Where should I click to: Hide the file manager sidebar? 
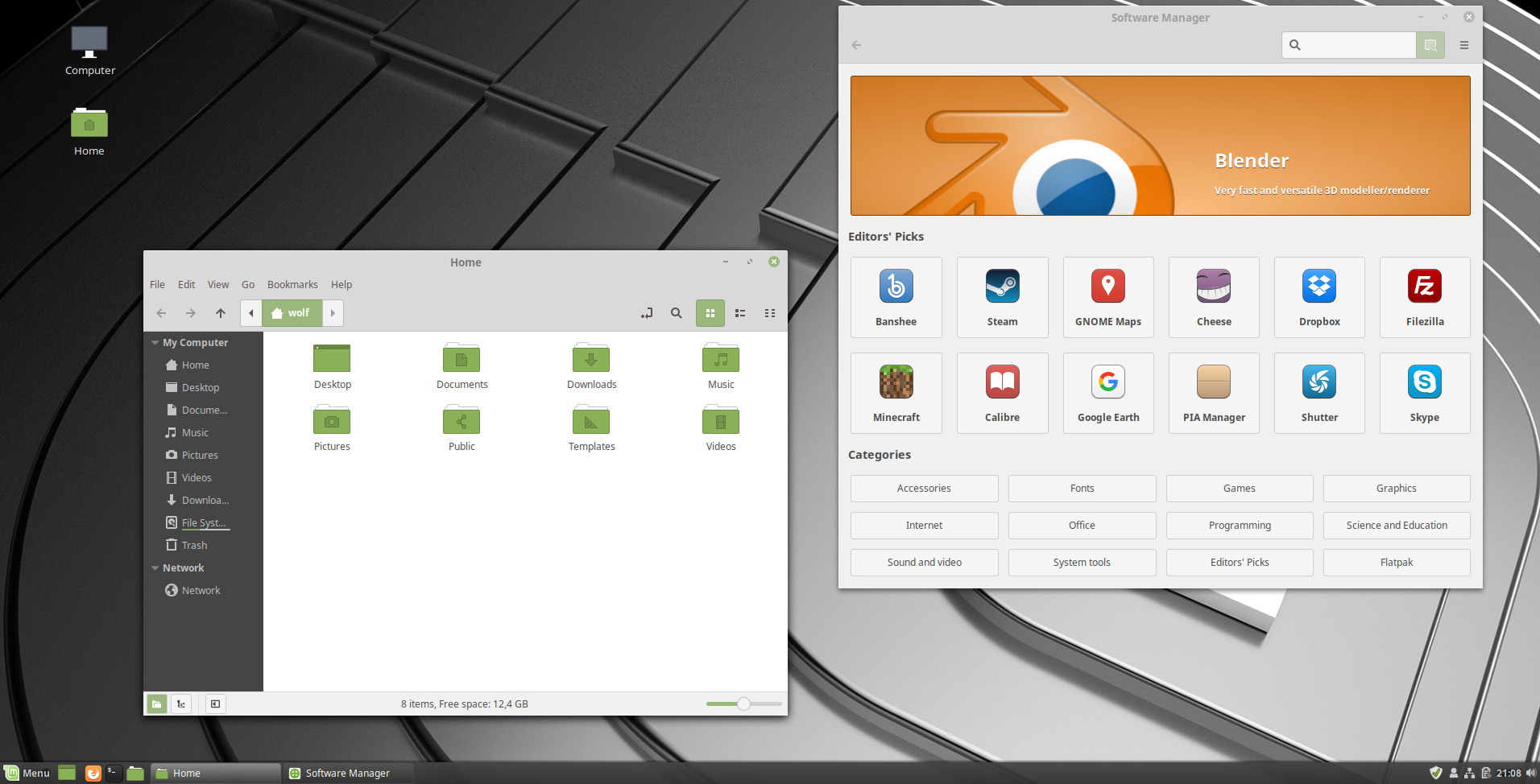point(215,704)
